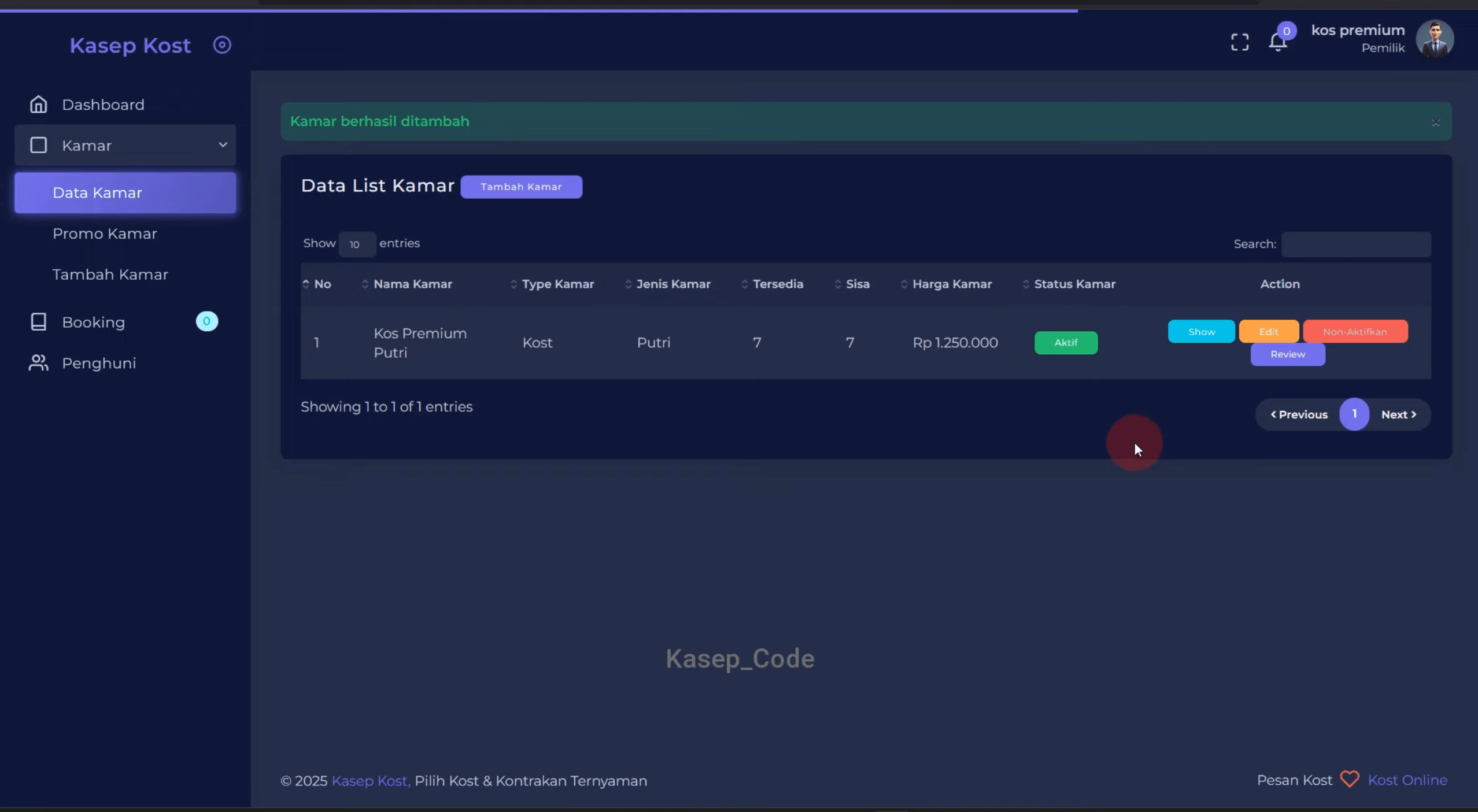Edit the Kos Premium Putri room

(x=1269, y=331)
